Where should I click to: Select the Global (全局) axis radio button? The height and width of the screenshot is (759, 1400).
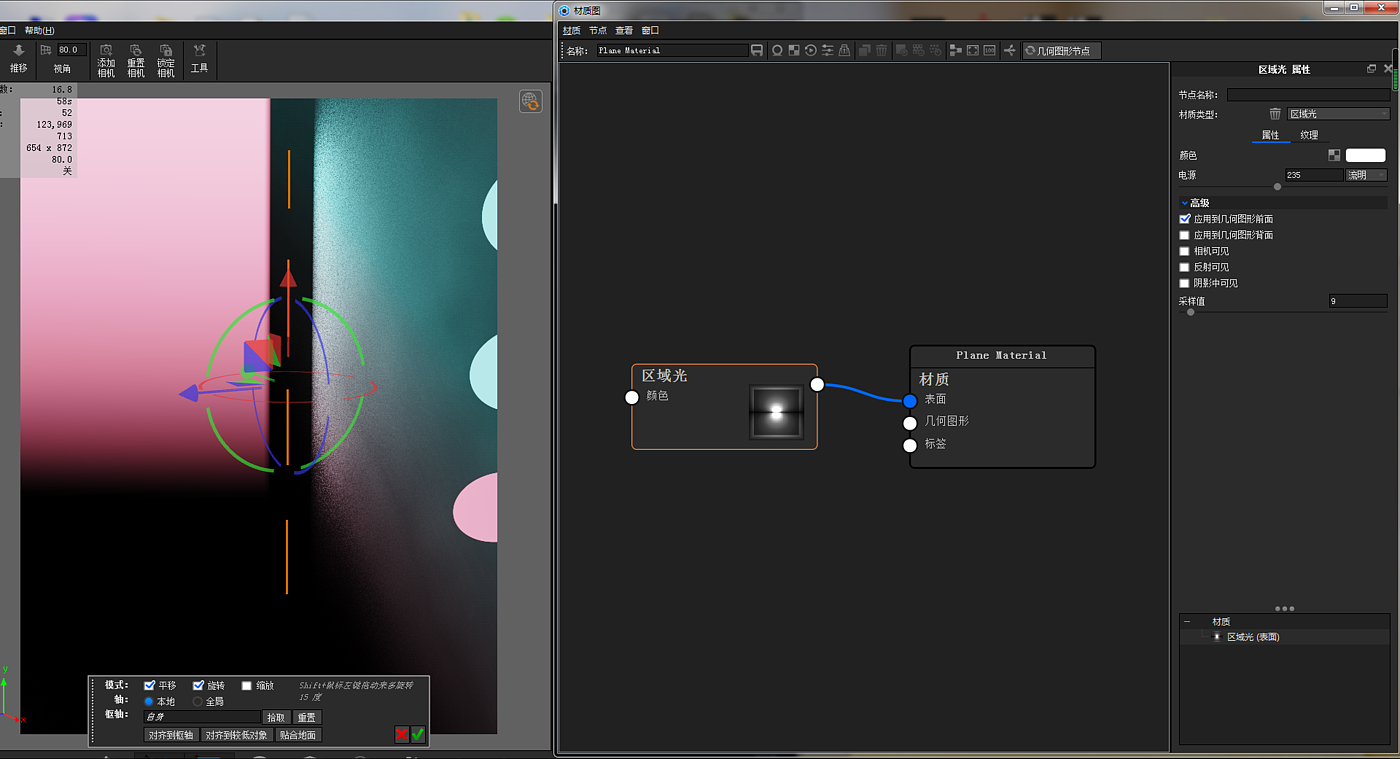(x=197, y=702)
